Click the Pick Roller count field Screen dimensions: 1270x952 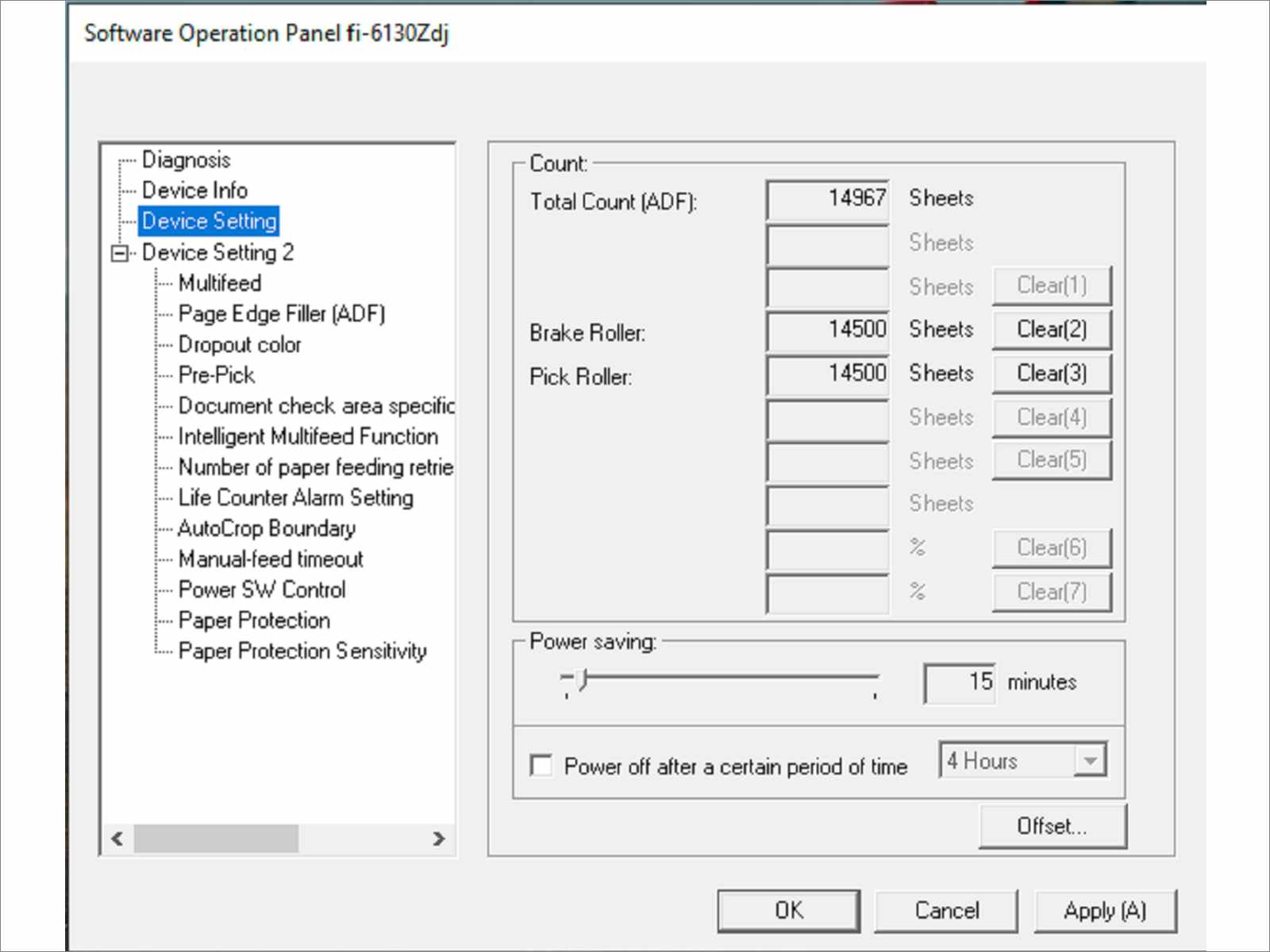point(827,374)
